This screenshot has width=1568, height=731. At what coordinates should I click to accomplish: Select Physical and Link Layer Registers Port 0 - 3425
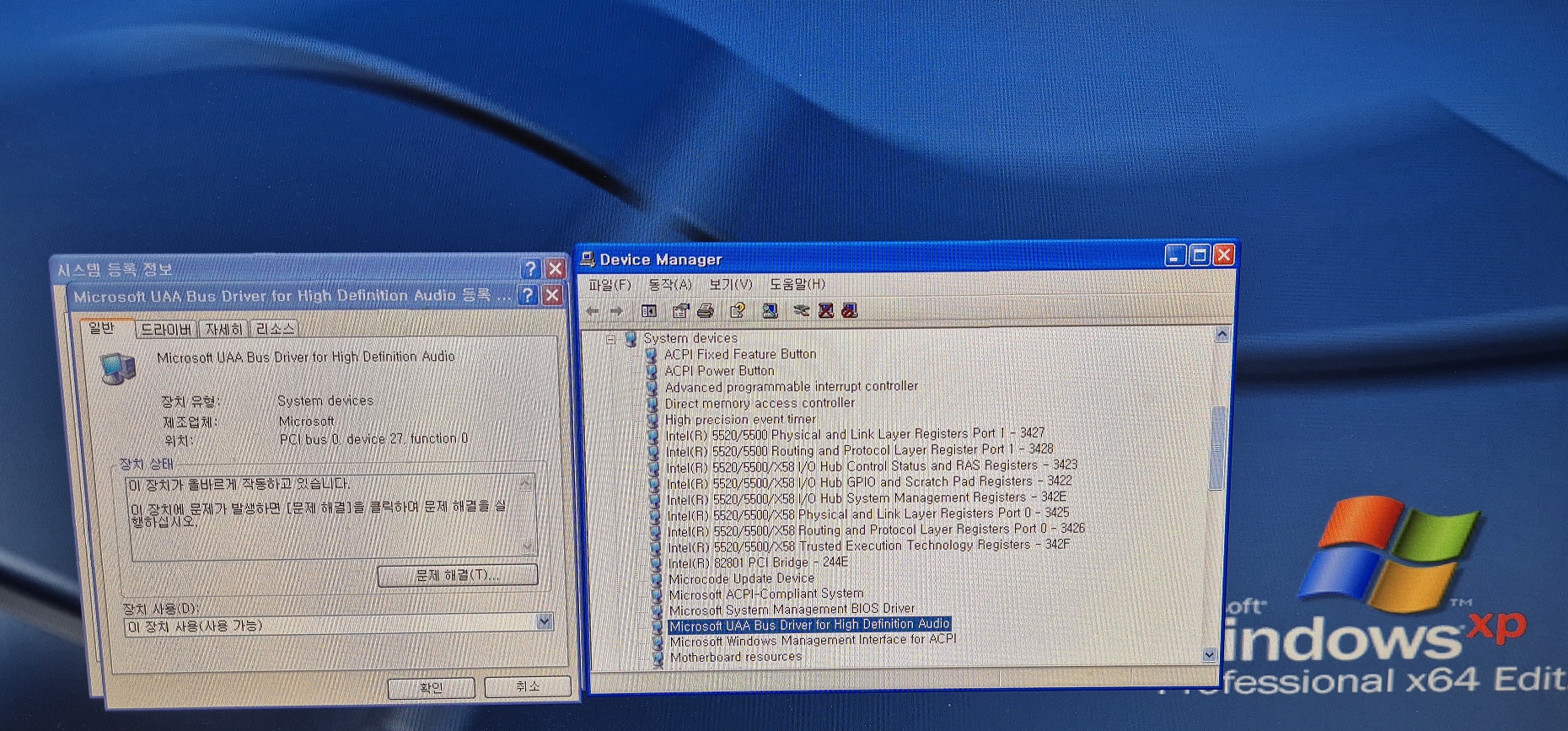(x=867, y=514)
